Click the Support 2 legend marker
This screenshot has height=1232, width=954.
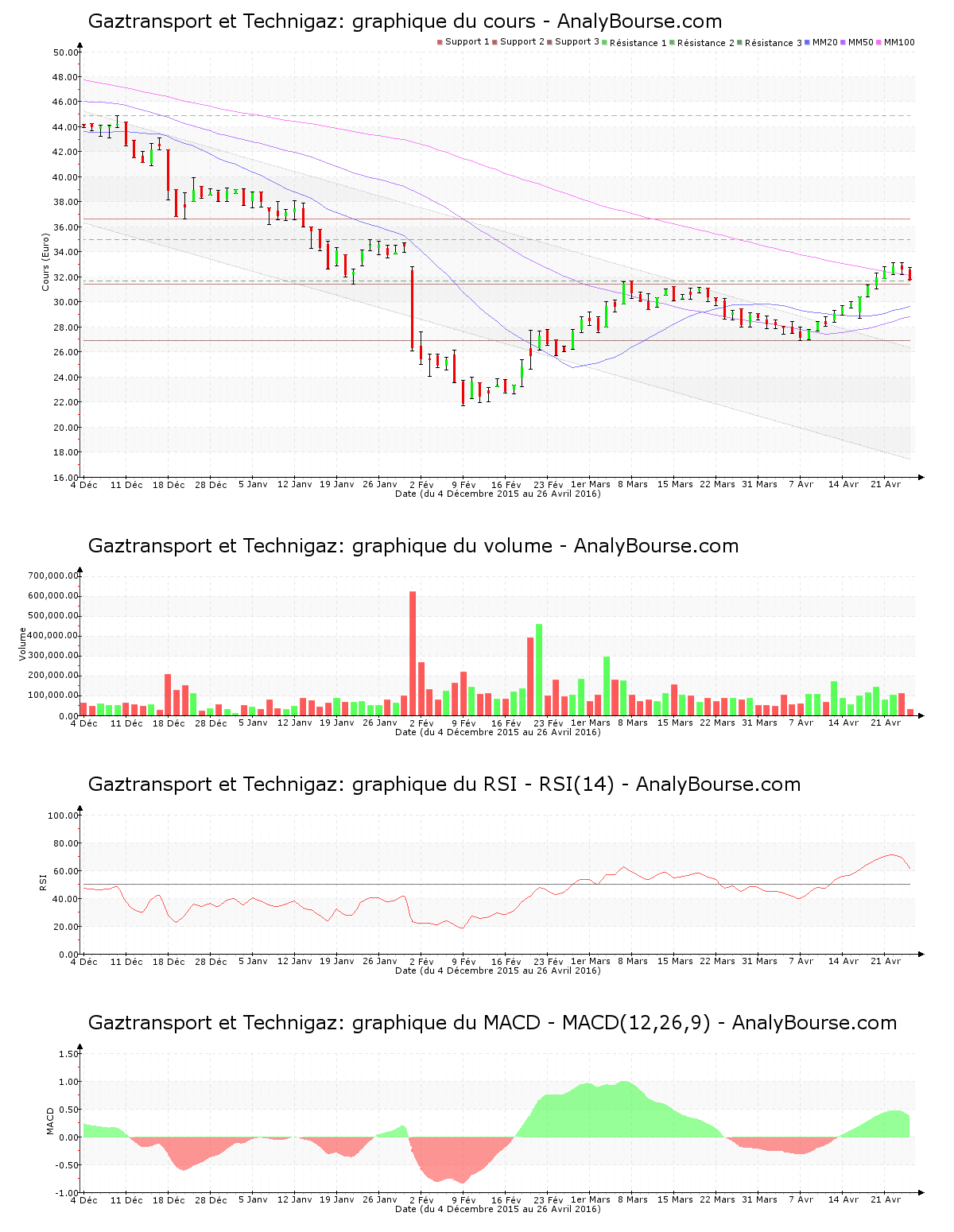(494, 42)
